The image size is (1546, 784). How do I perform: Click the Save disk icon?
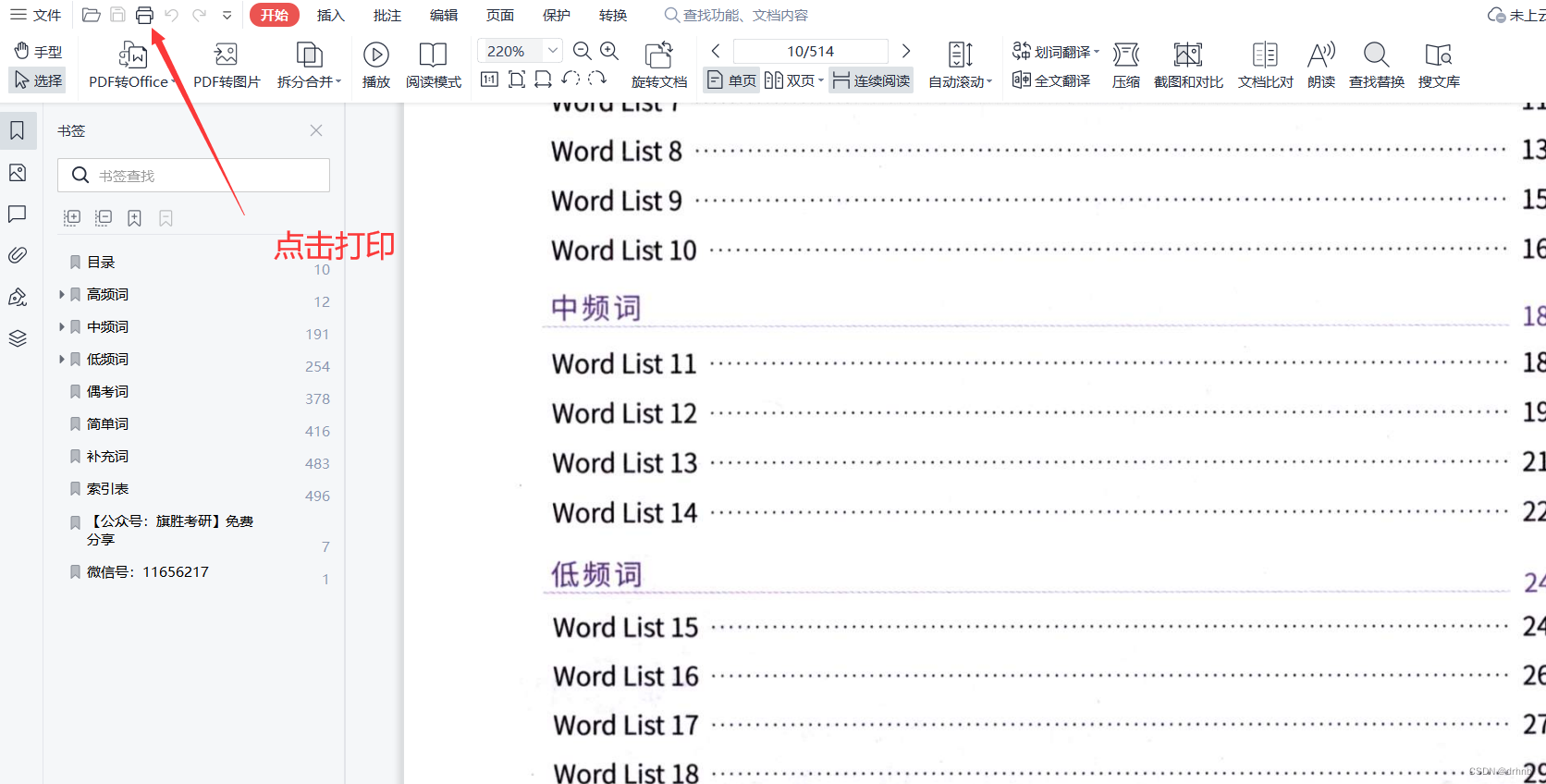117,15
